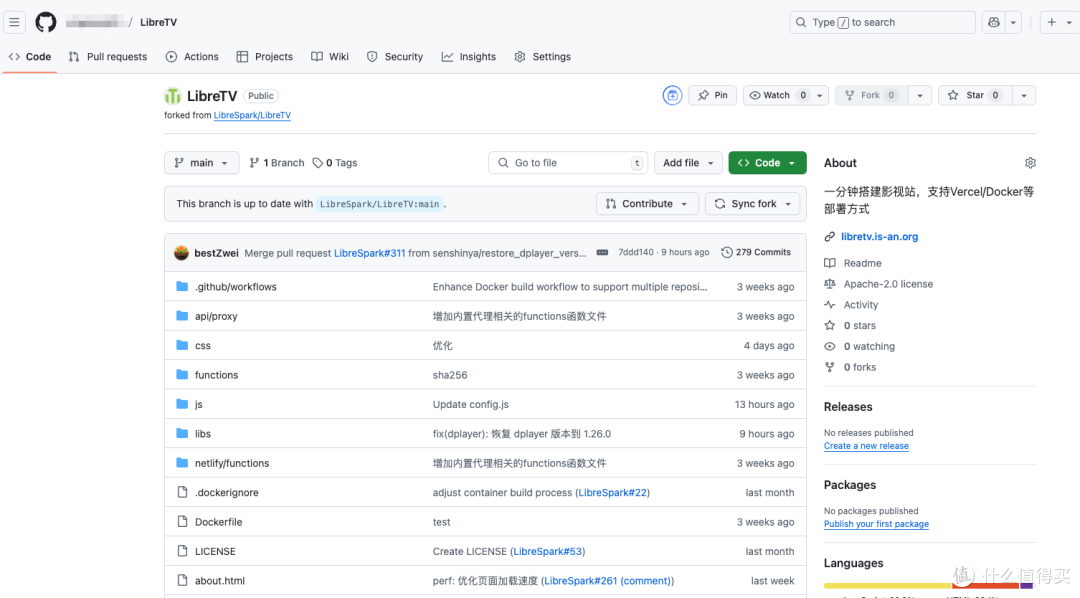
Task: Follow the LibreSpark/LibreTV forked-from link
Action: pyautogui.click(x=252, y=115)
